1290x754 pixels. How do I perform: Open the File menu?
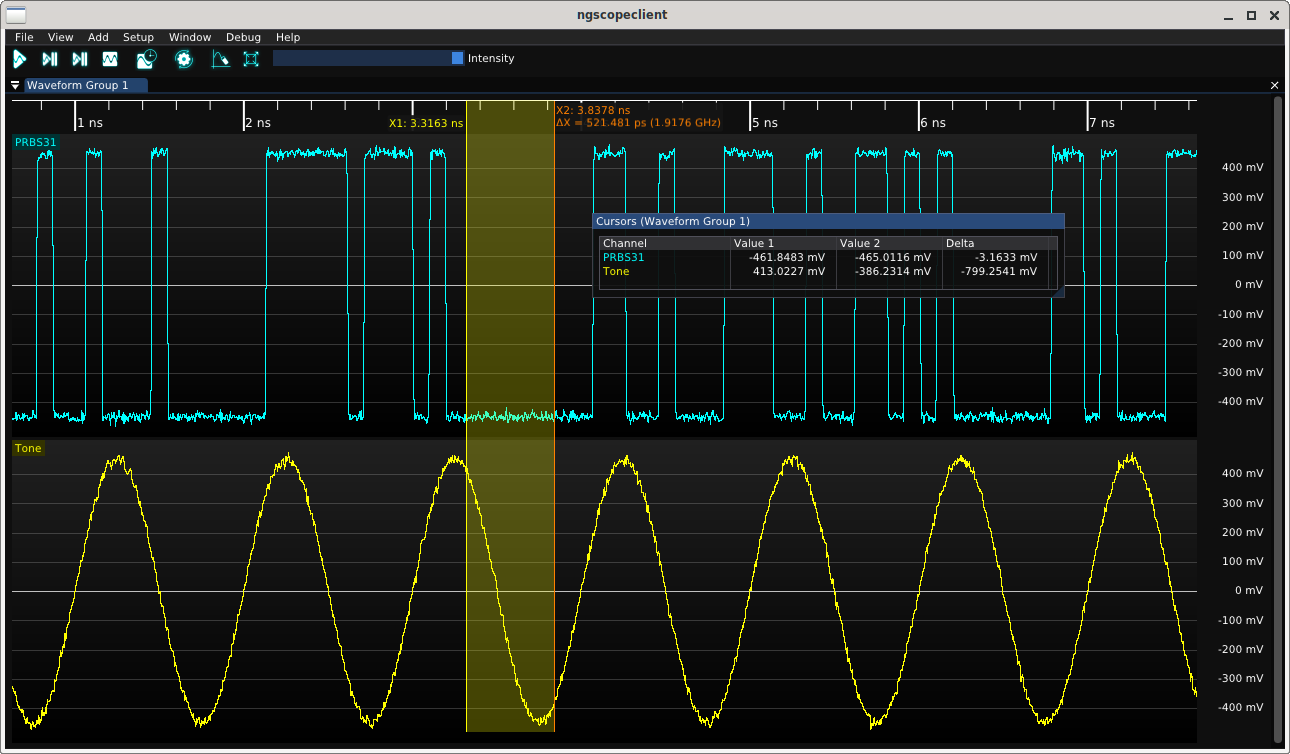pos(24,37)
